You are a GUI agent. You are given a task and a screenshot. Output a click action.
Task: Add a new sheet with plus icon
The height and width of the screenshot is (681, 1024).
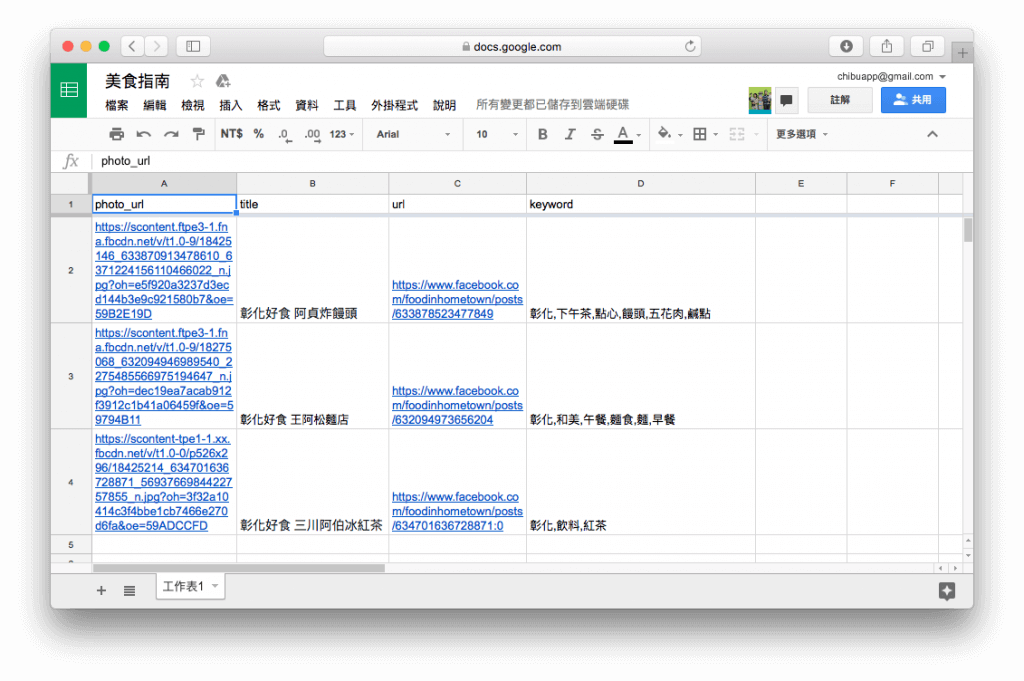101,591
